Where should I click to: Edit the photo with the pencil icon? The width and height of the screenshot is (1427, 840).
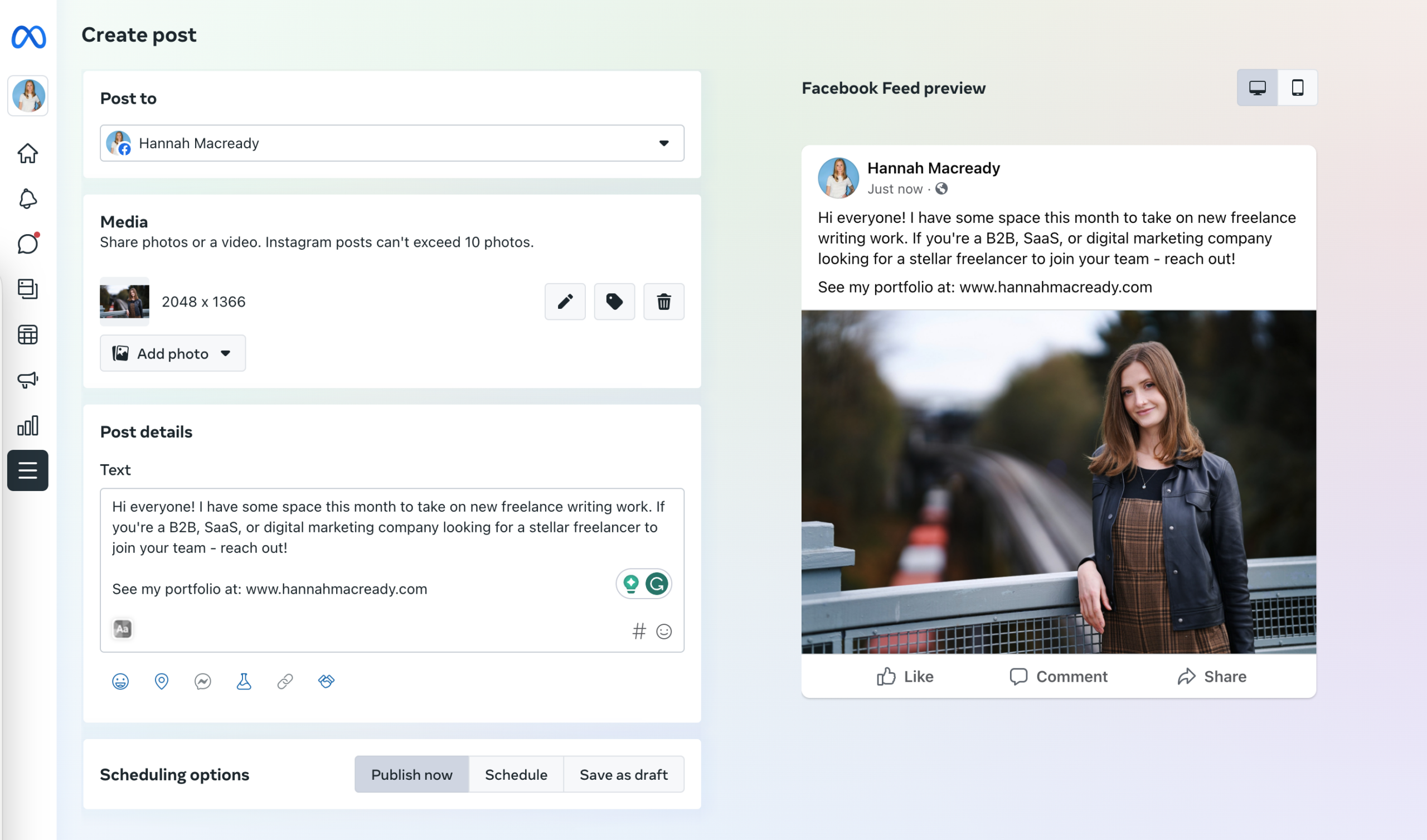point(565,302)
